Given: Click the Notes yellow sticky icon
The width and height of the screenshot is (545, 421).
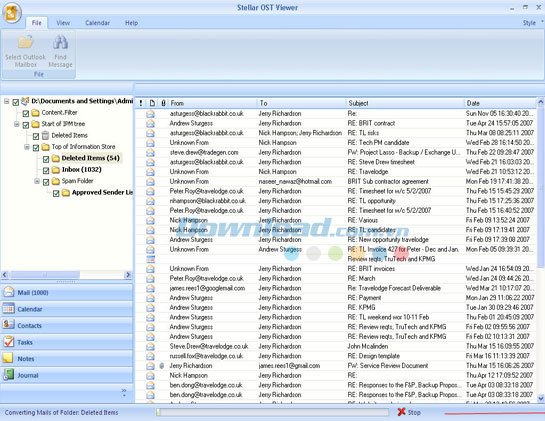Looking at the screenshot, I should click(8, 358).
